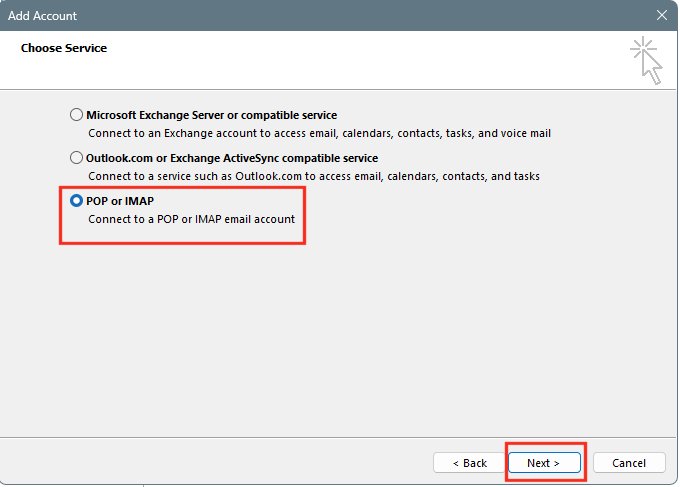
Task: Click the 'Add Account' title bar text
Action: pyautogui.click(x=43, y=16)
